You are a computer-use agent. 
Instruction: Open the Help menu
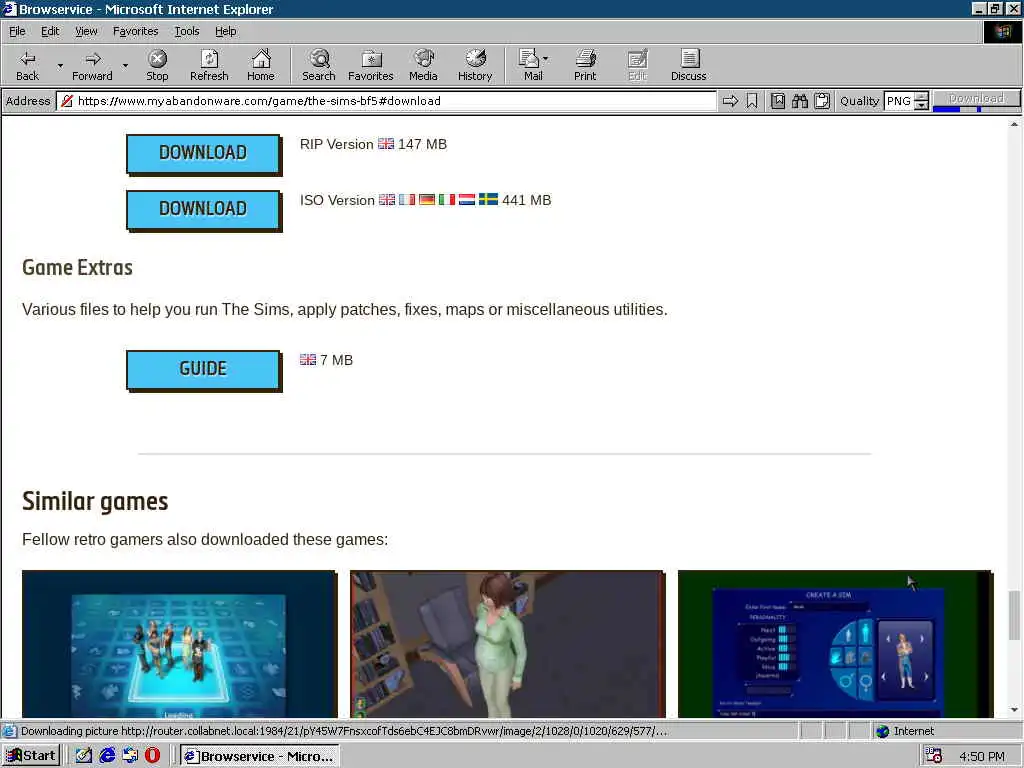225,31
